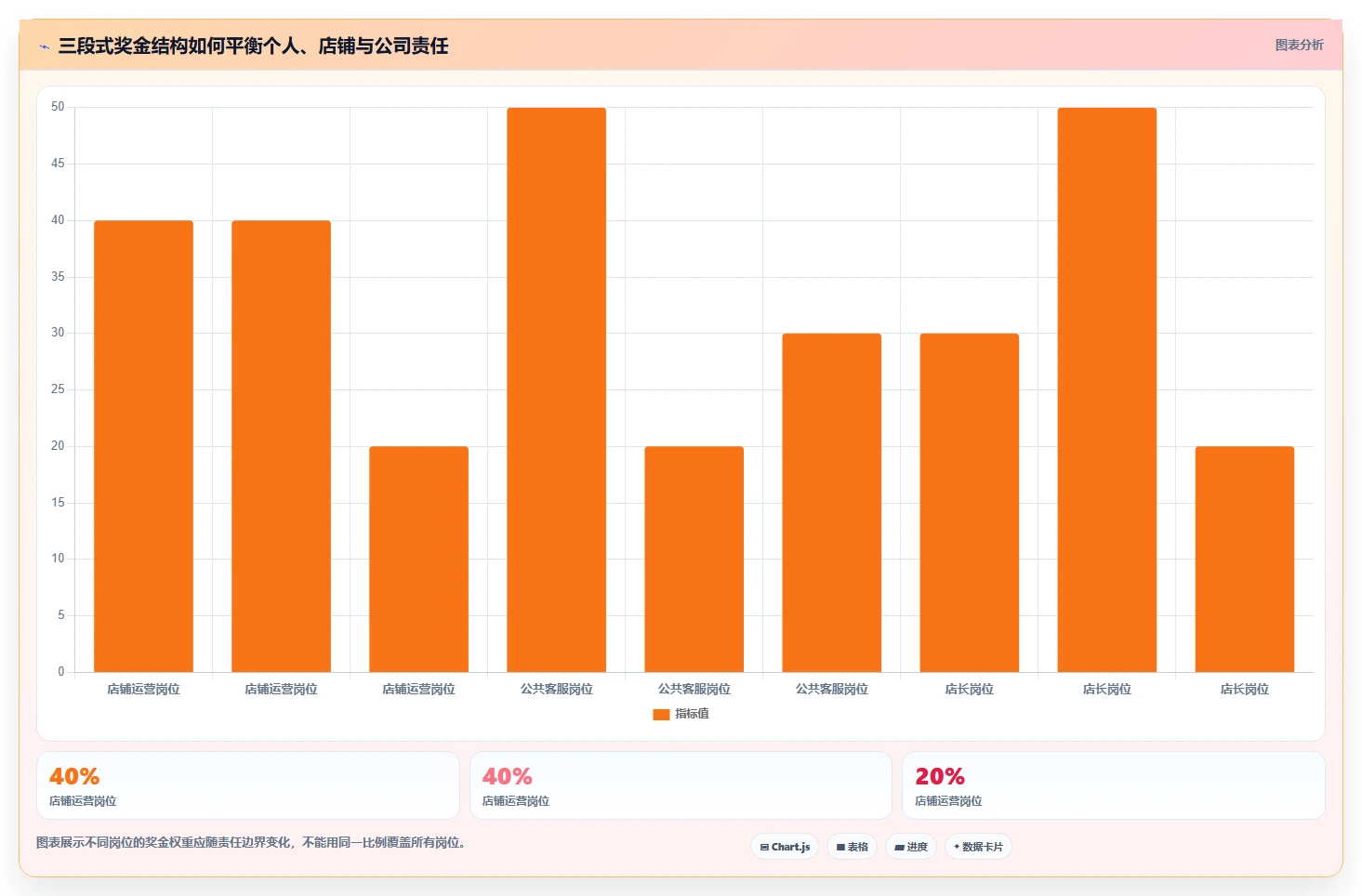Select the 店长岗位 bar reaching 50
The height and width of the screenshot is (896, 1362).
(x=1106, y=389)
